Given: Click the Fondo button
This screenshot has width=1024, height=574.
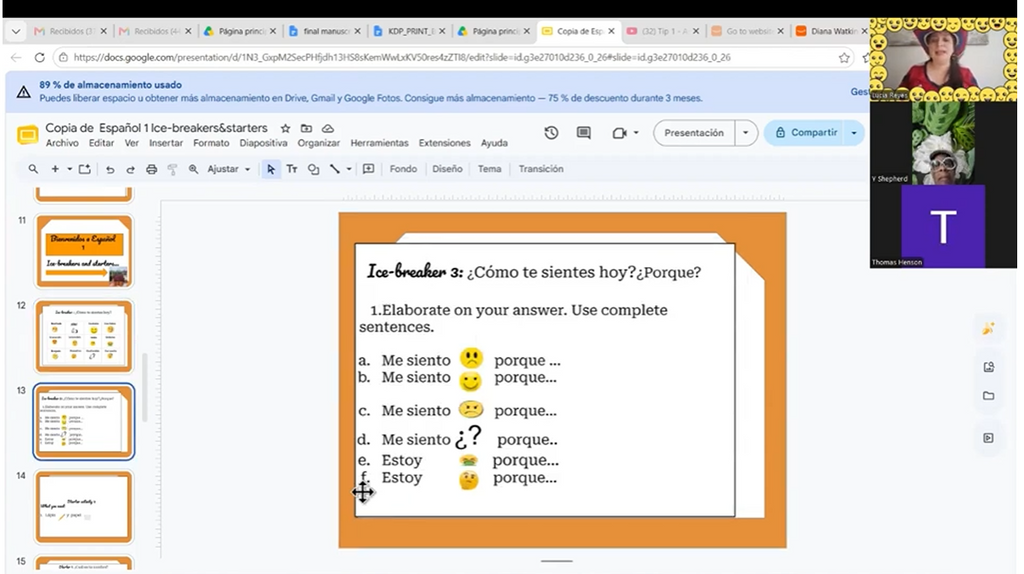Looking at the screenshot, I should [x=403, y=169].
